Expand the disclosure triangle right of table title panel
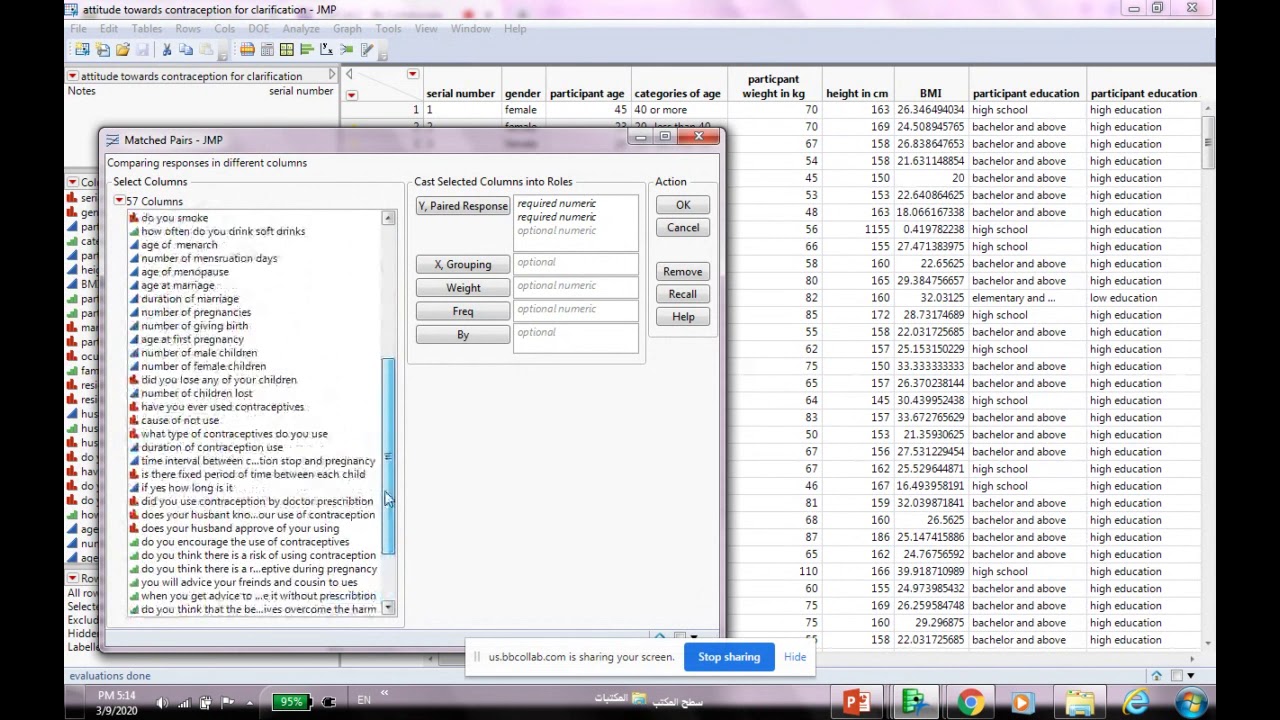The height and width of the screenshot is (720, 1280). pyautogui.click(x=331, y=75)
